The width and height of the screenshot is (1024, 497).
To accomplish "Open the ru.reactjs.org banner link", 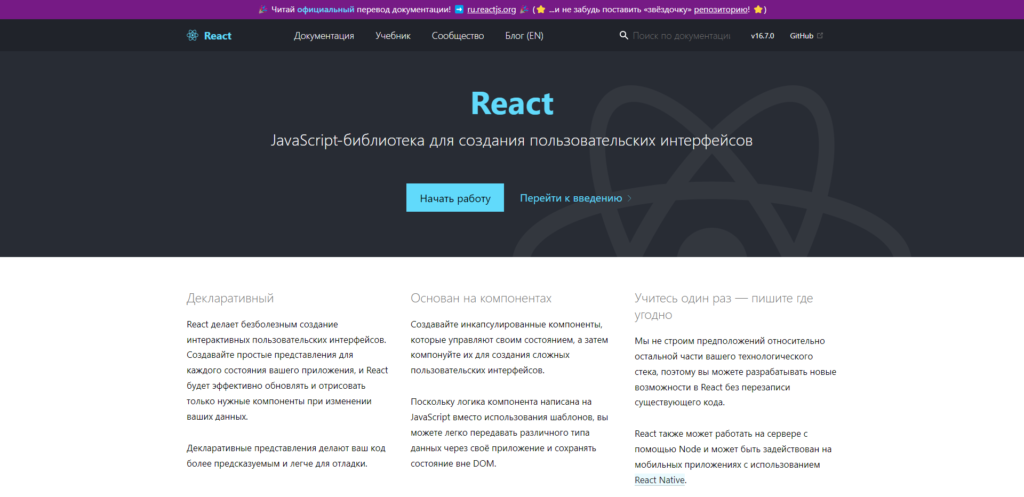I will pyautogui.click(x=492, y=10).
